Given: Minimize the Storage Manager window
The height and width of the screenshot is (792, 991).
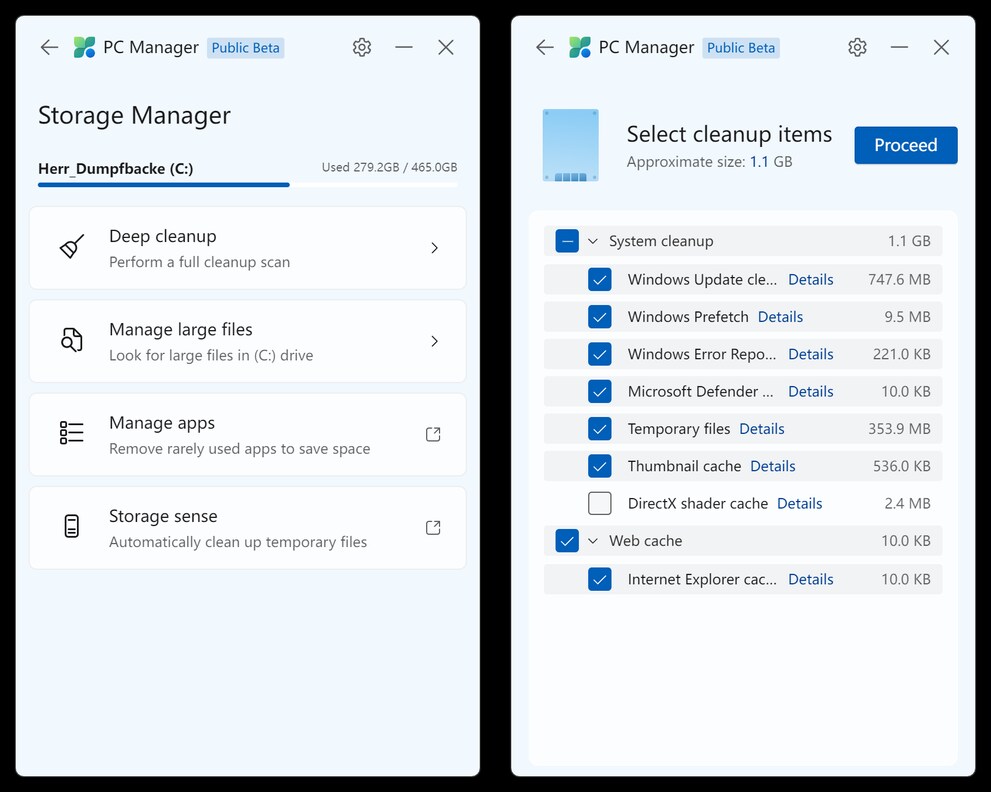Looking at the screenshot, I should 404,47.
